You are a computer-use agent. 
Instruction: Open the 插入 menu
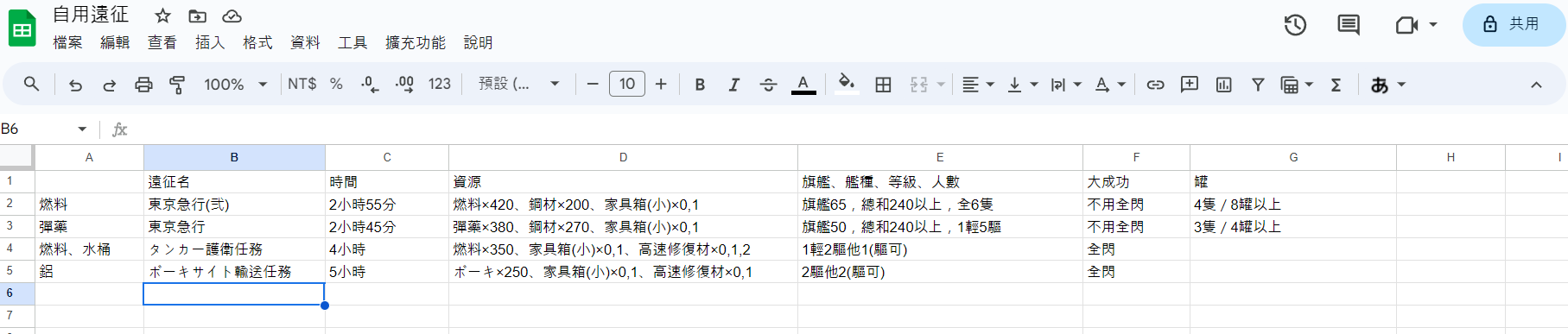point(210,42)
